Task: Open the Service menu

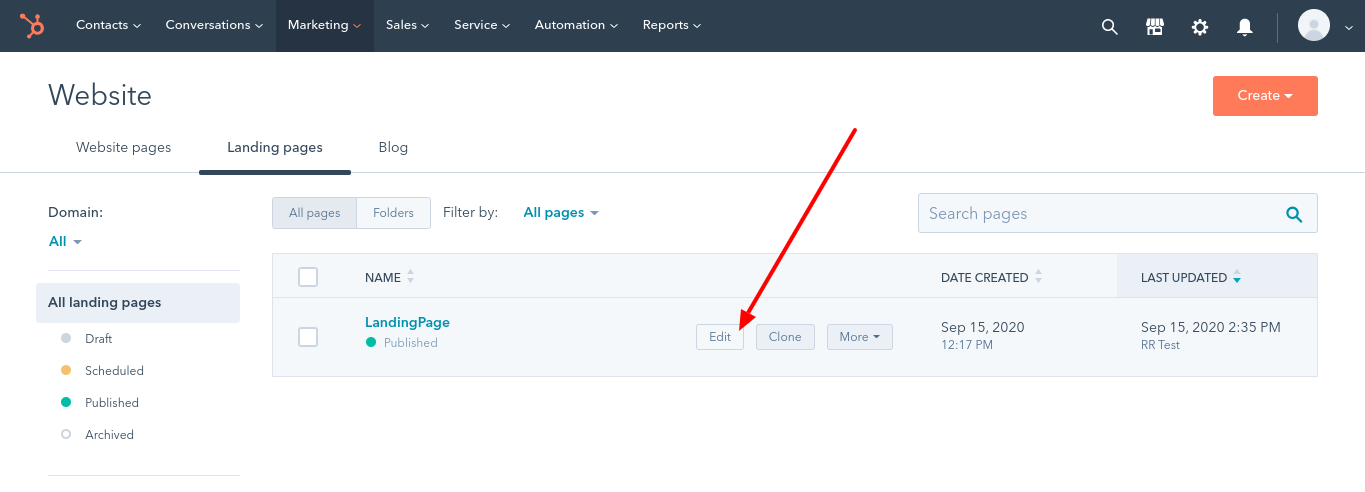Action: click(x=482, y=25)
